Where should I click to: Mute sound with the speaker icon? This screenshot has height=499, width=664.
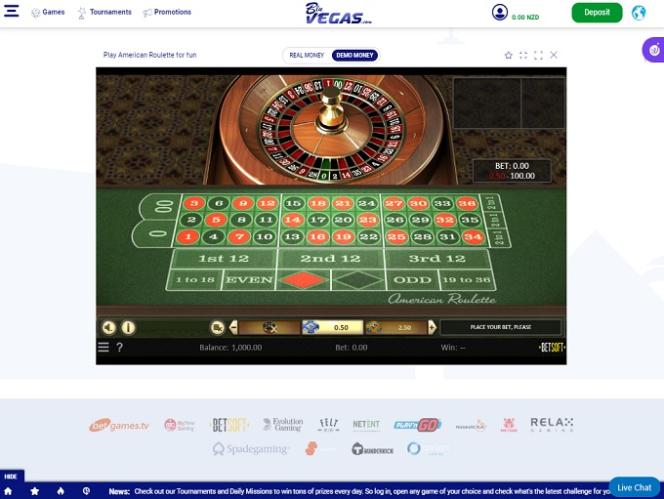[x=109, y=327]
